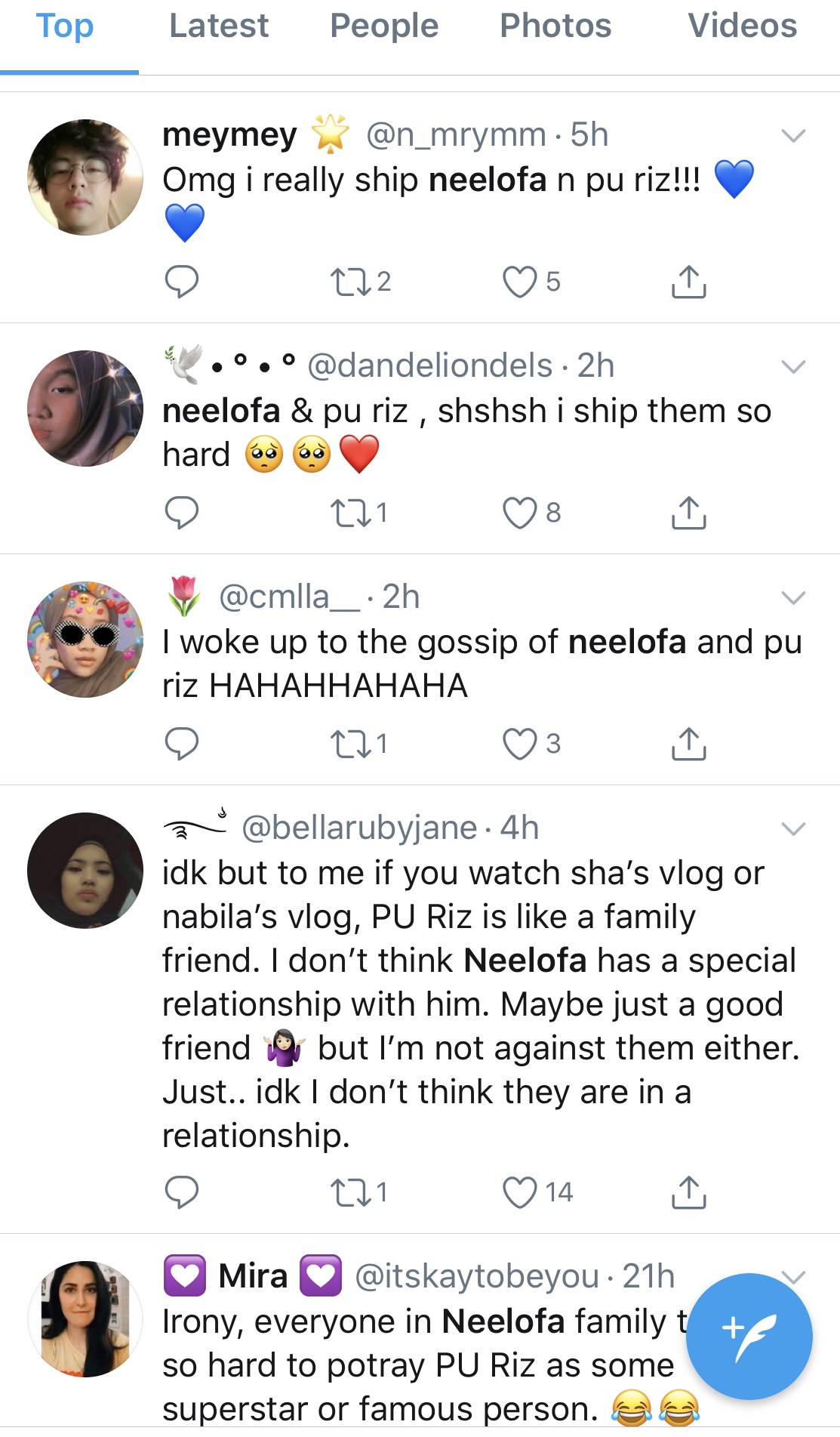Like the tweet by @dandeliondels
Image resolution: width=840 pixels, height=1437 pixels.
(x=520, y=513)
